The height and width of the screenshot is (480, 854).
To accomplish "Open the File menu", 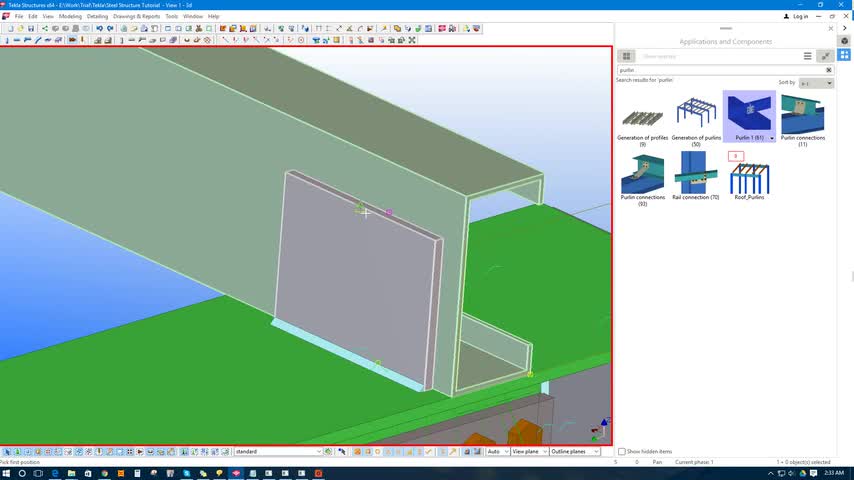I will click(x=19, y=16).
